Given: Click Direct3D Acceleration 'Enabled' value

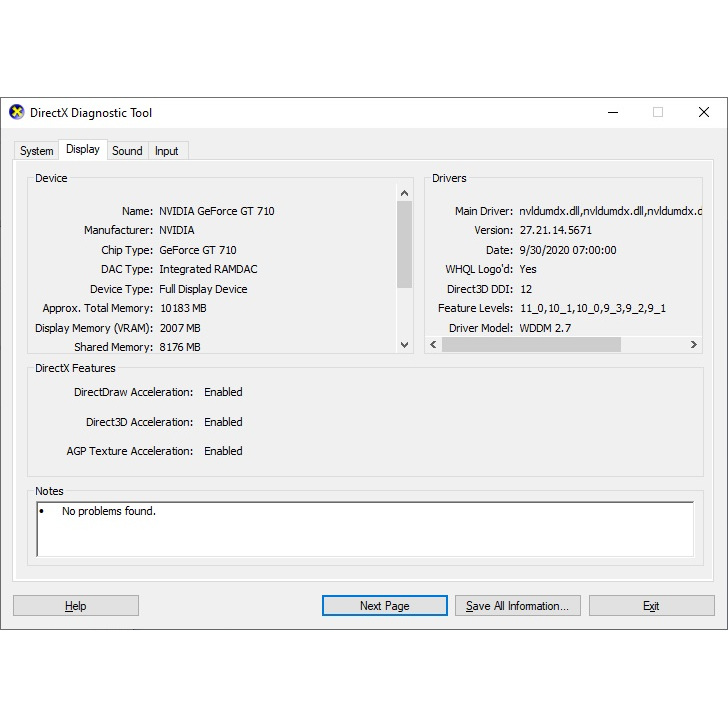Looking at the screenshot, I should 223,422.
